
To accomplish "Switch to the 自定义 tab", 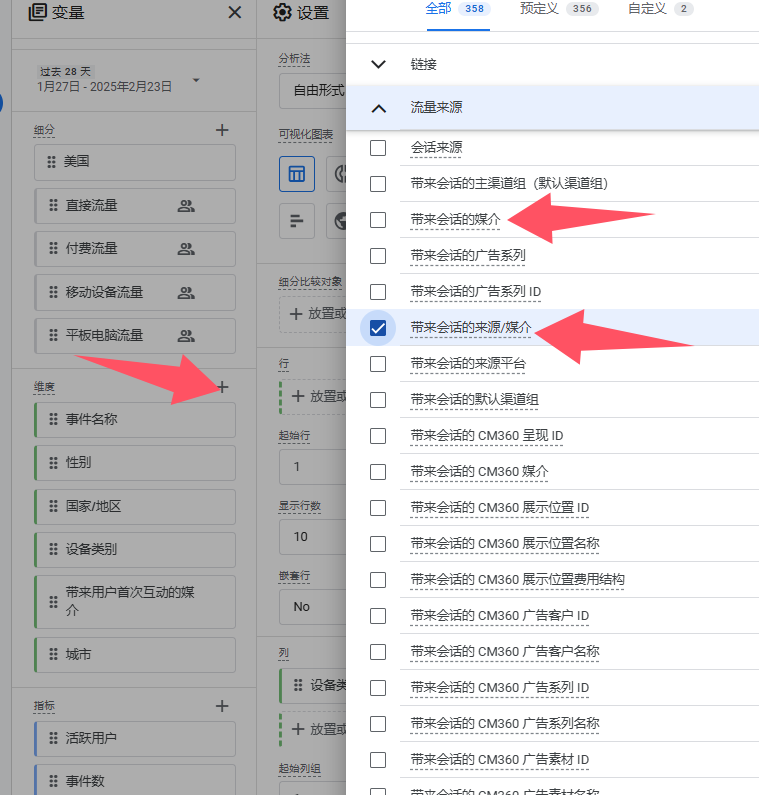I will (x=660, y=9).
